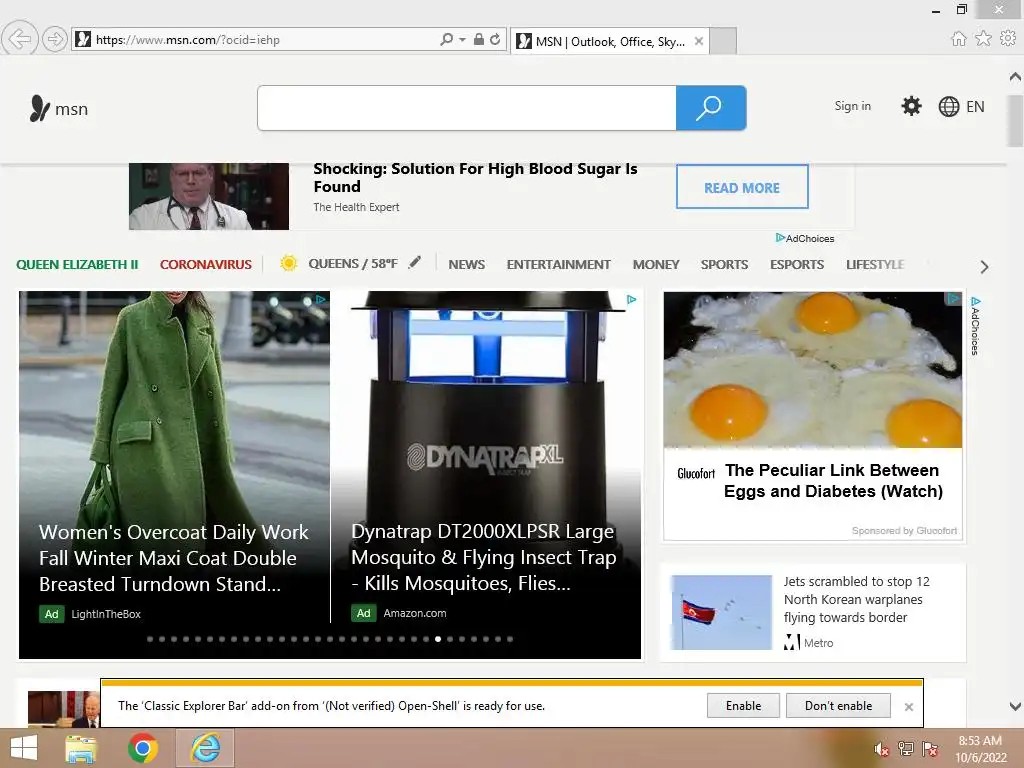Screen dimensions: 1024x768
Task: Click the vertical scrollbar thumb
Action: (x=1015, y=121)
